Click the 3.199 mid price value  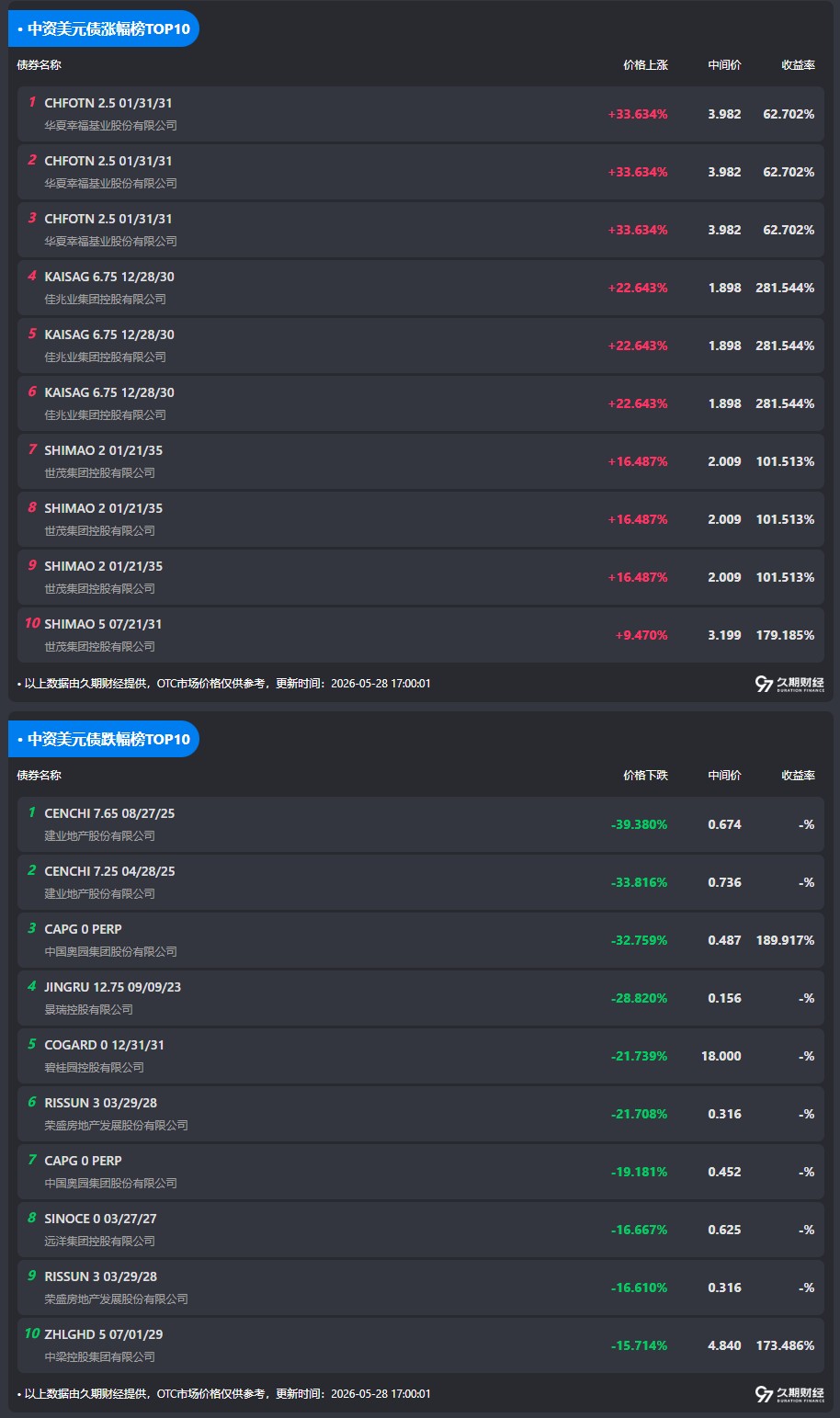tap(724, 635)
